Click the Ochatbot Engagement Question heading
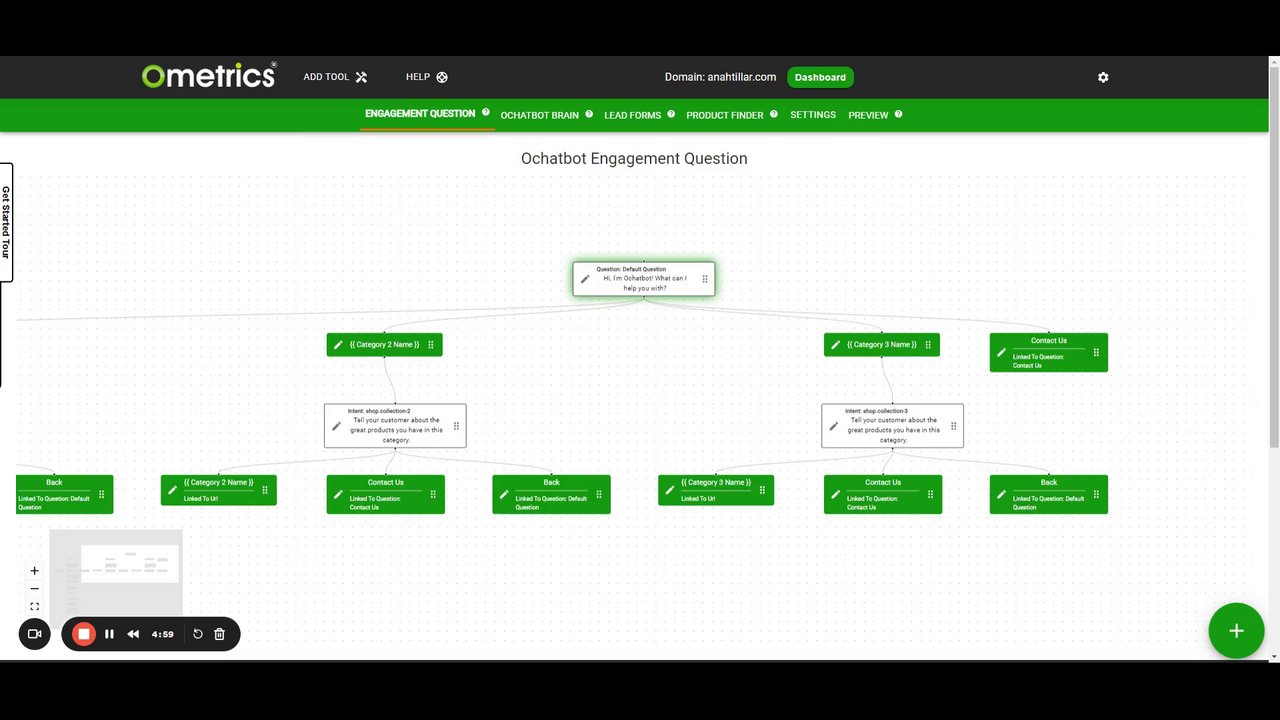1280x720 pixels. click(634, 158)
